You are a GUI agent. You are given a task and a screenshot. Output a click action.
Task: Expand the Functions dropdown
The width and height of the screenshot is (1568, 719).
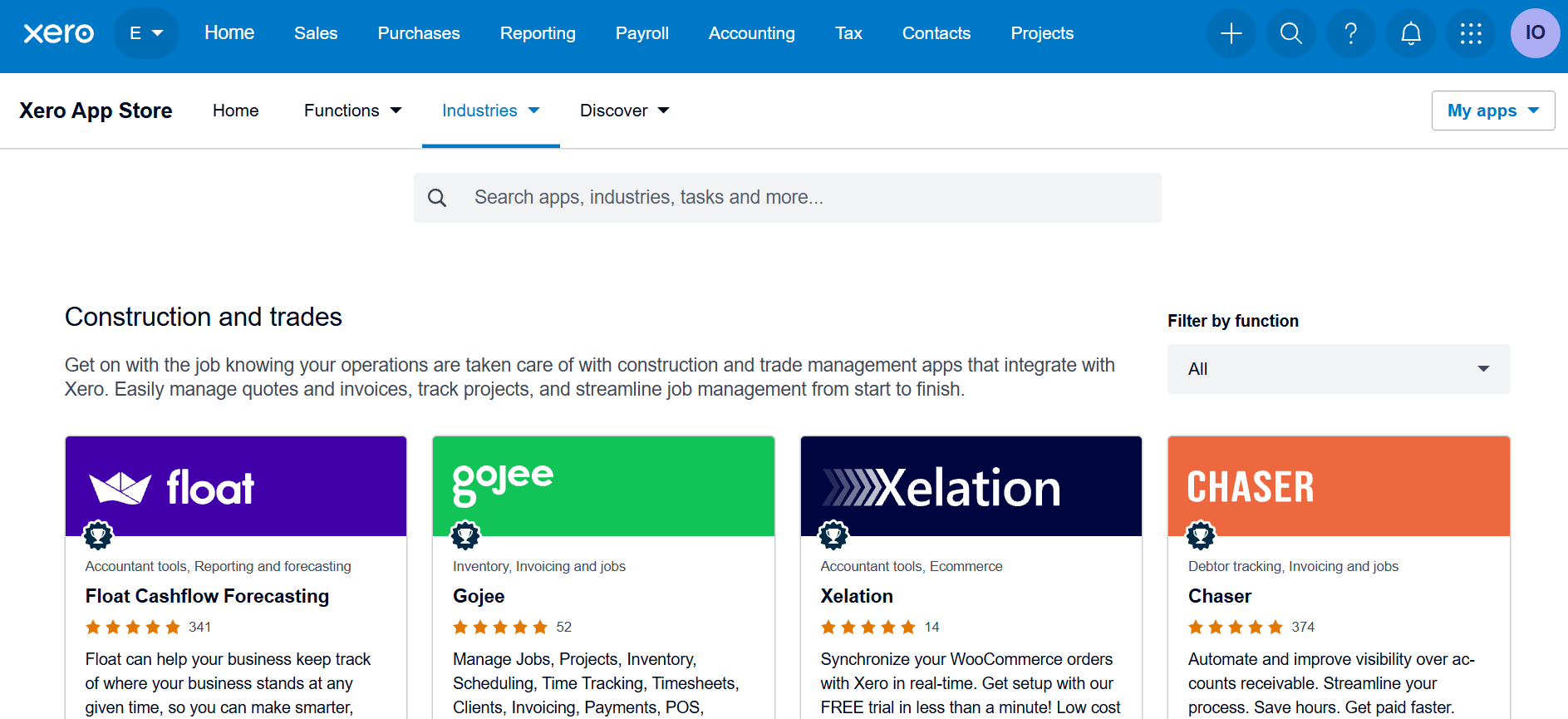pyautogui.click(x=352, y=111)
